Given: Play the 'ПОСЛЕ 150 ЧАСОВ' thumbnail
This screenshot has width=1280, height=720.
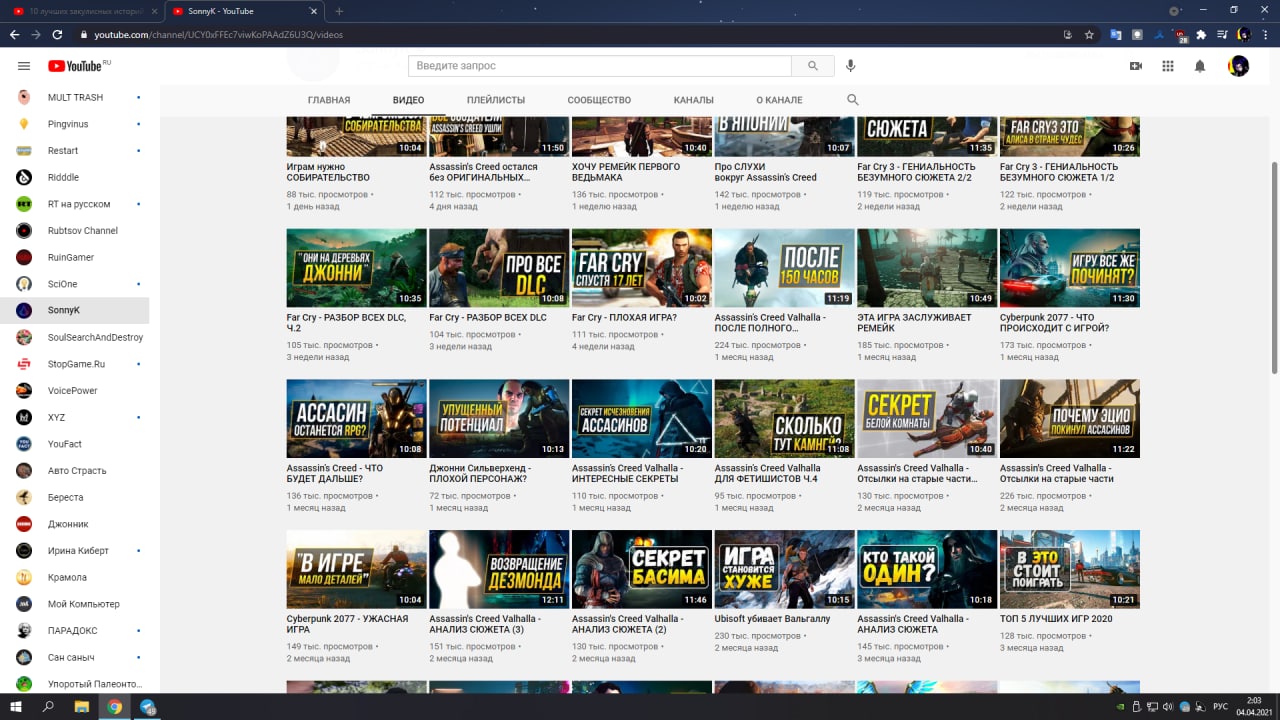Looking at the screenshot, I should [784, 268].
